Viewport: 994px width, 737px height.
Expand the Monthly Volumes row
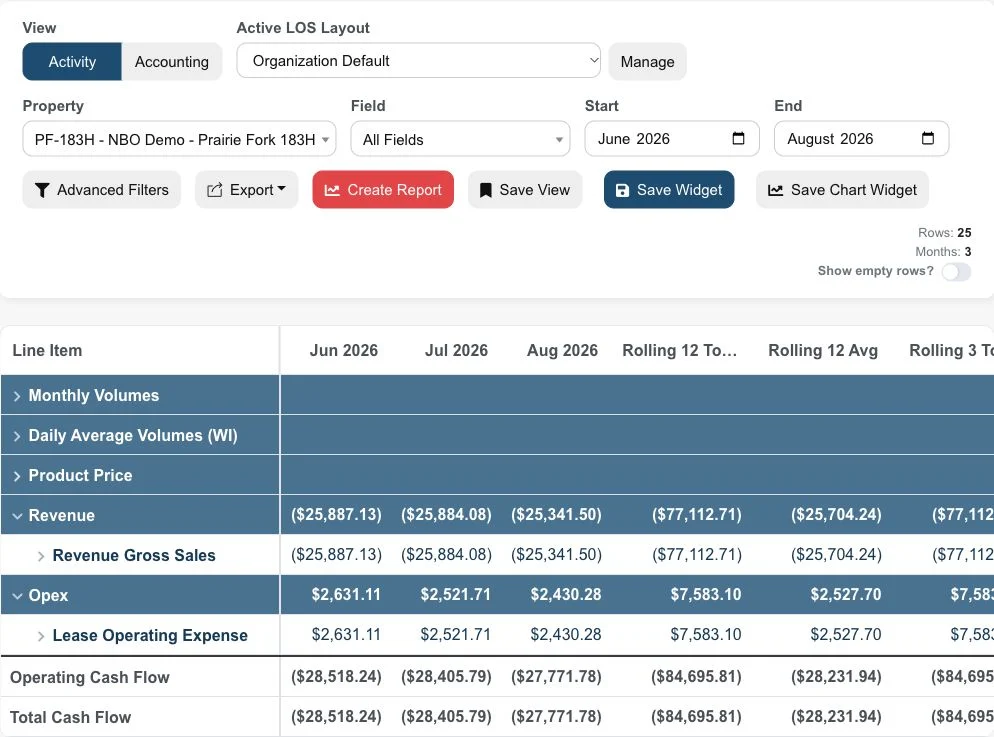coord(17,396)
